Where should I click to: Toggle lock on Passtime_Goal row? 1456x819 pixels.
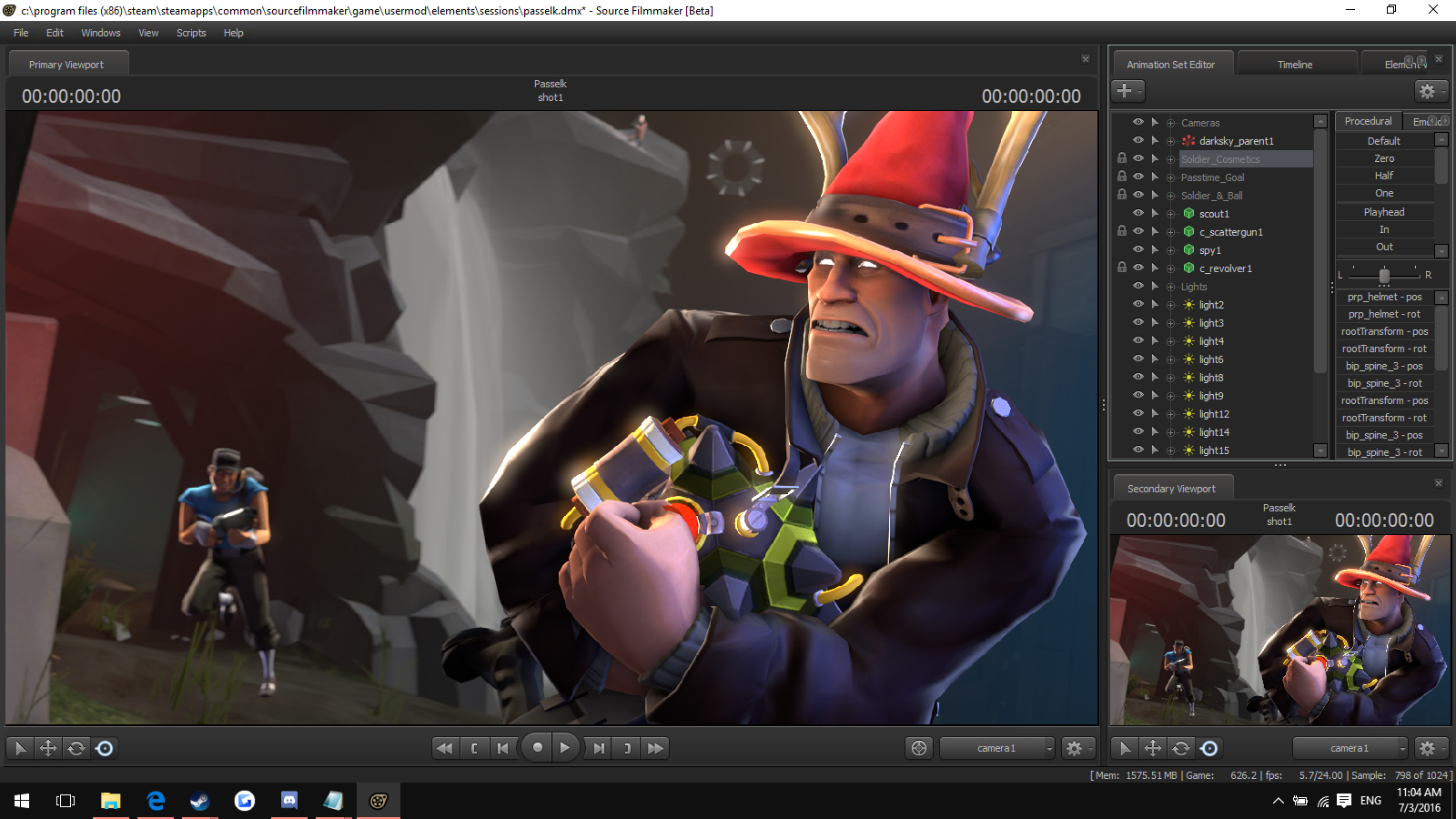click(1122, 177)
